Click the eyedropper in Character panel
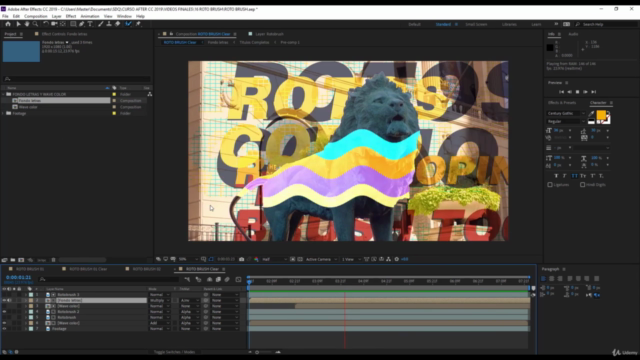The width and height of the screenshot is (640, 360). [591, 114]
